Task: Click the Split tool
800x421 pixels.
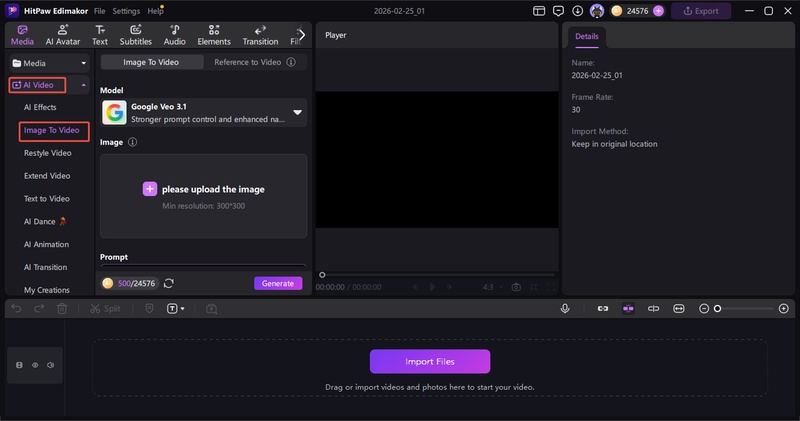Action: (105, 309)
